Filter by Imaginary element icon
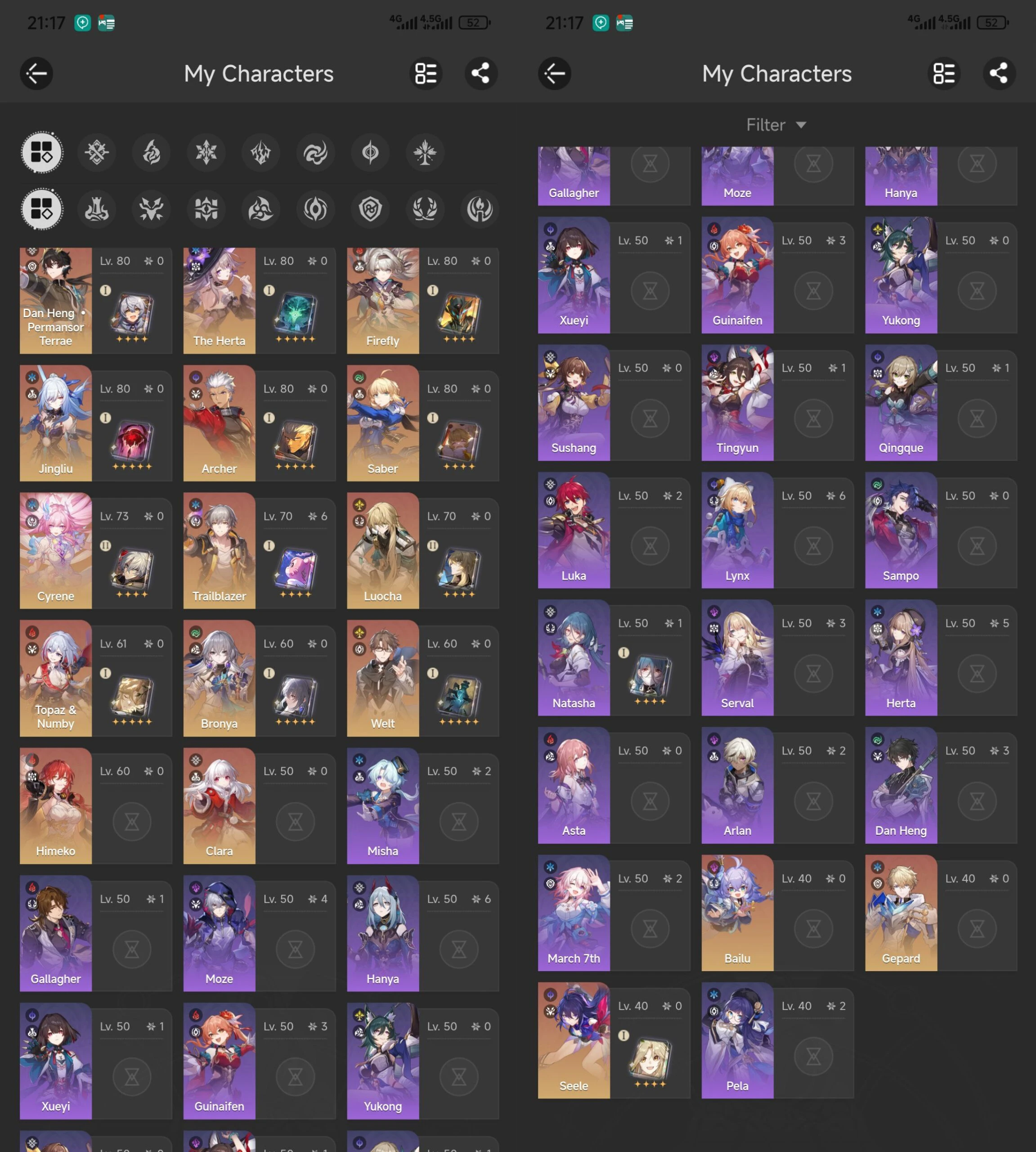 425,153
